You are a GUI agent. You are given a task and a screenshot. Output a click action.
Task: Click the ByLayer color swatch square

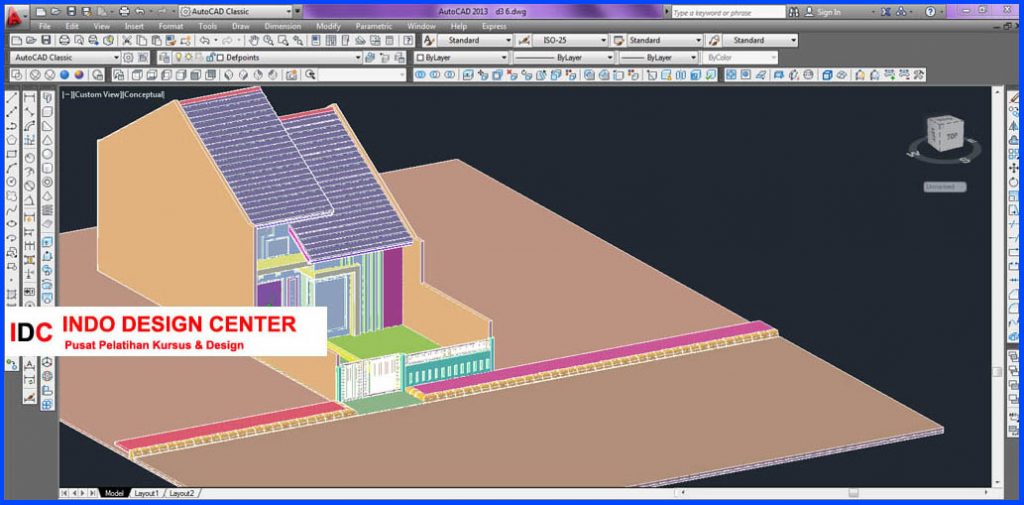point(421,57)
